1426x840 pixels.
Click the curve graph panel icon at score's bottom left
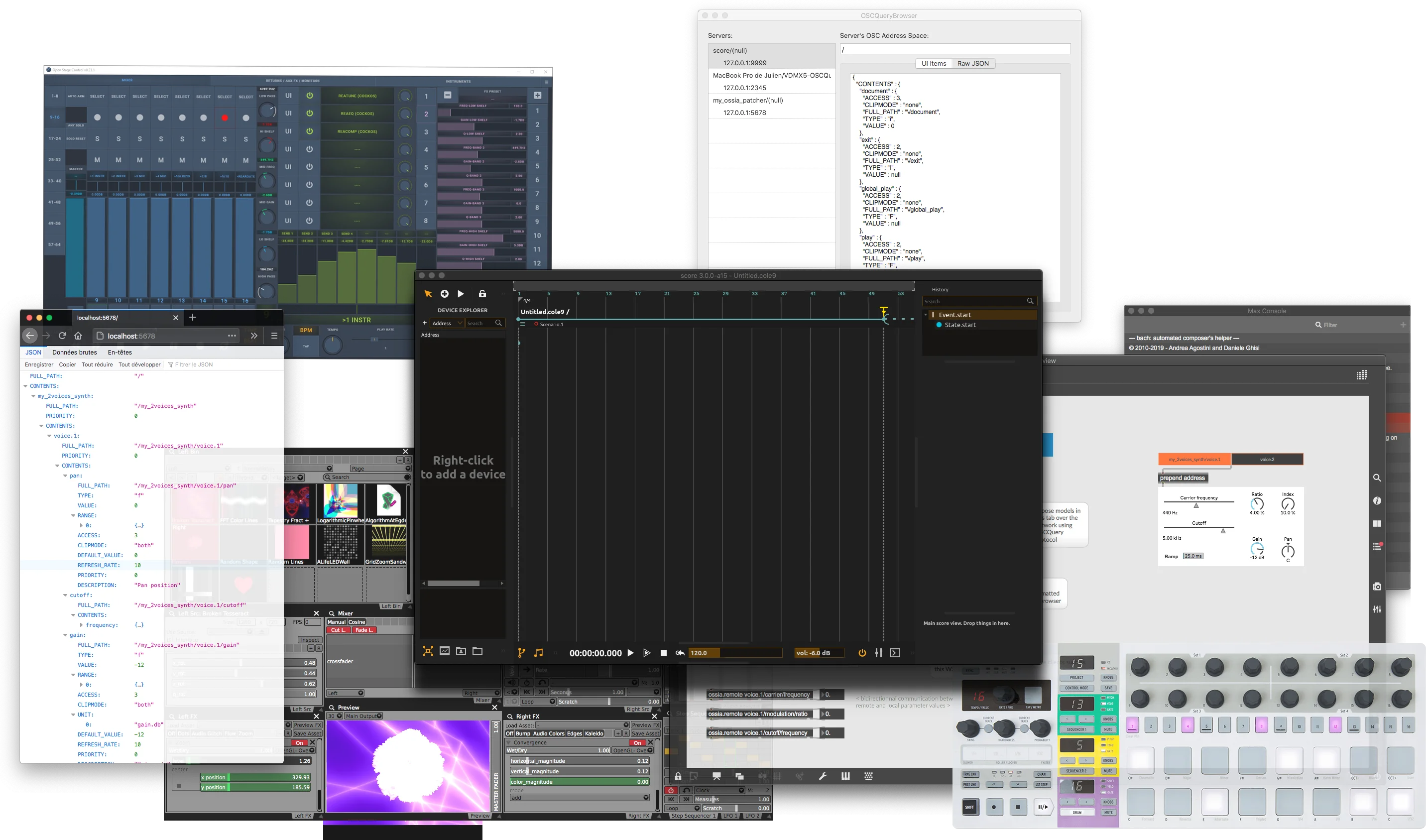tap(445, 651)
